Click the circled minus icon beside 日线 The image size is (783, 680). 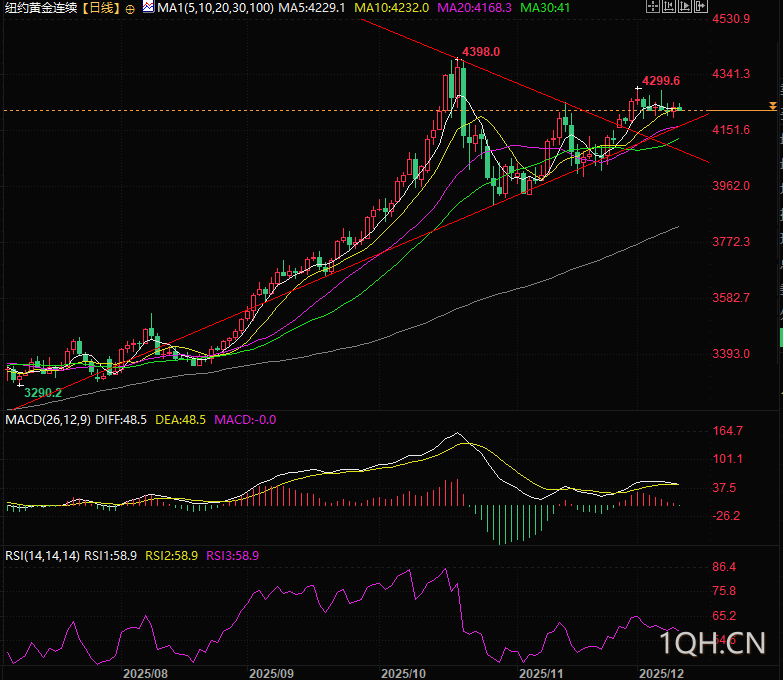click(x=130, y=8)
